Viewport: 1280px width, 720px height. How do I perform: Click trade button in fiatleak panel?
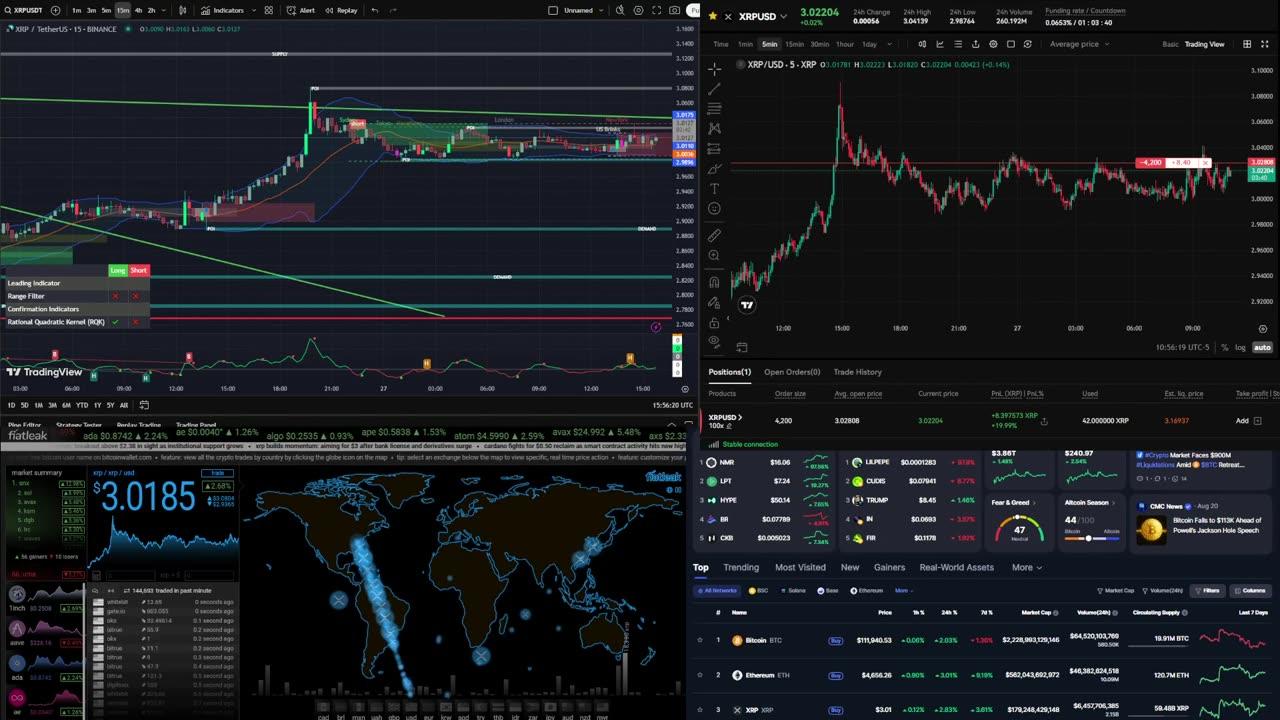point(215,473)
